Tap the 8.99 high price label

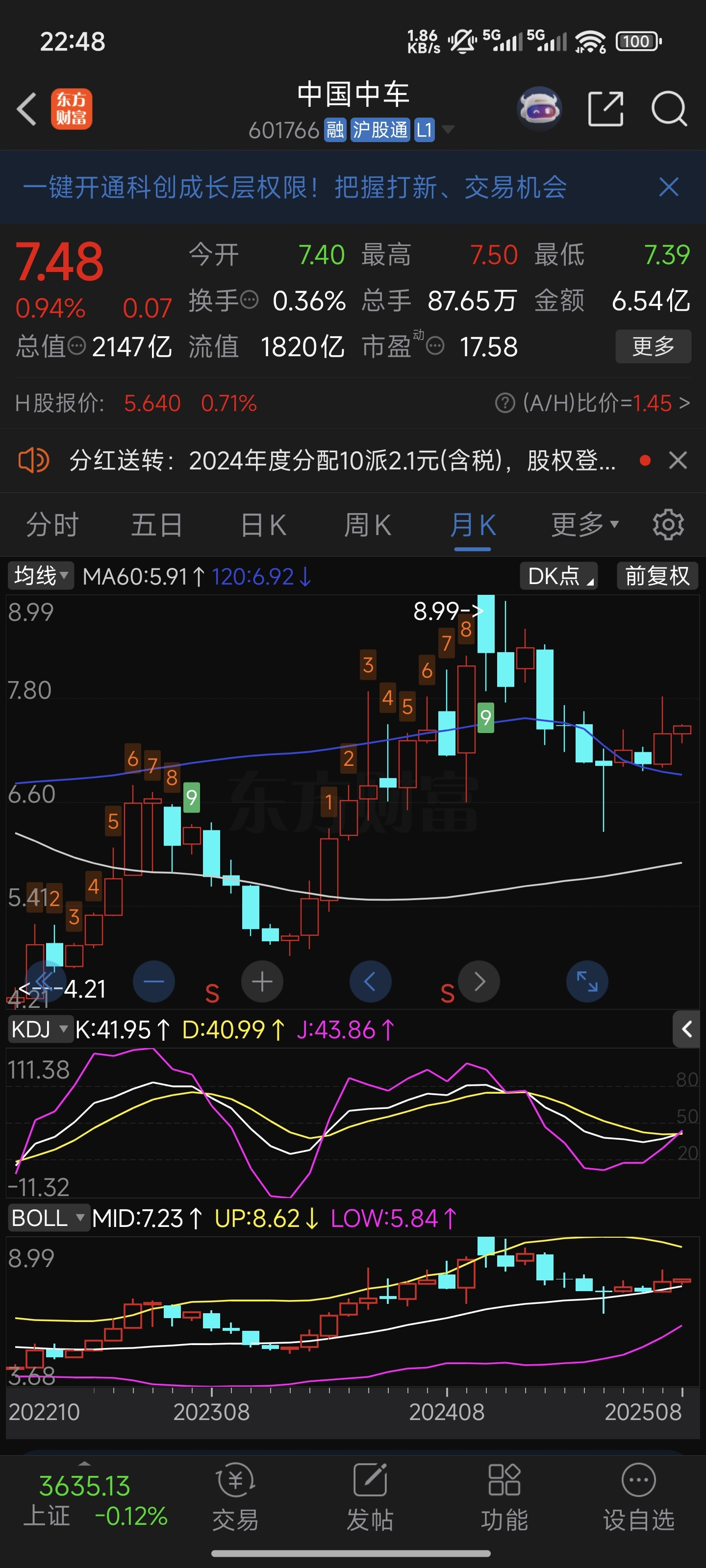[448, 611]
